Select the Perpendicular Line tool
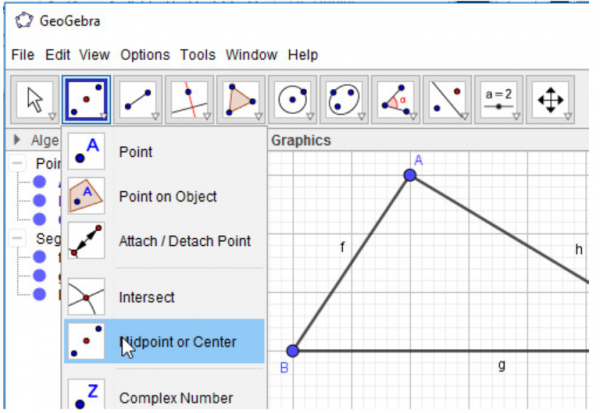 189,100
